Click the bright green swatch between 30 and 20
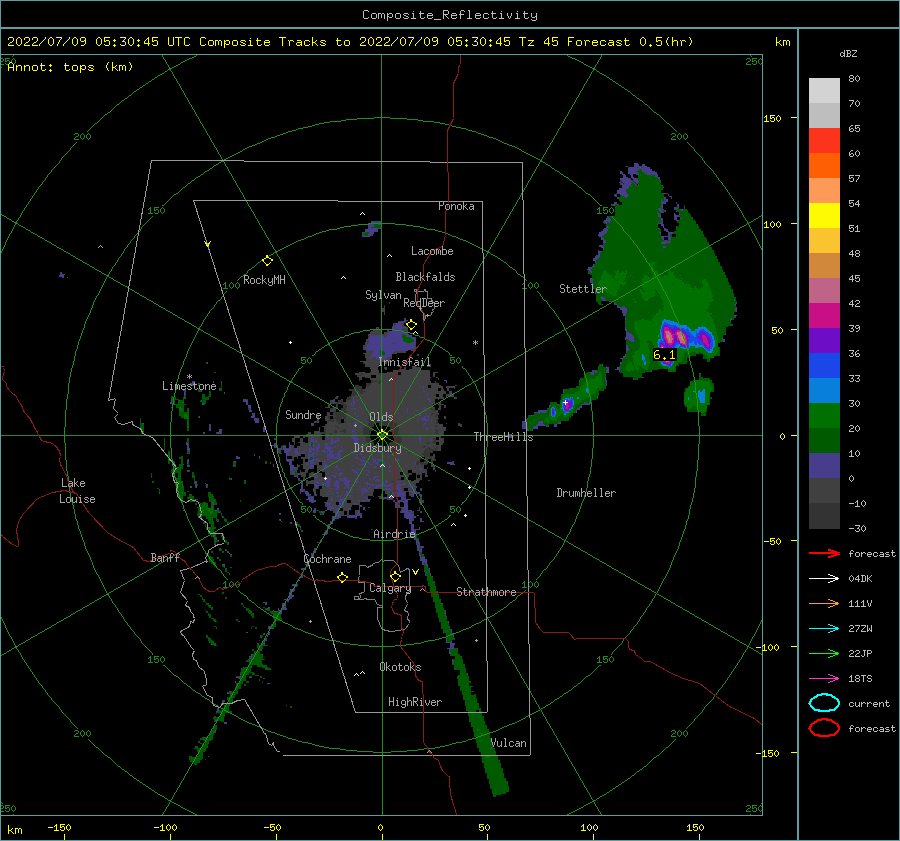Image resolution: width=900 pixels, height=841 pixels. (x=824, y=416)
